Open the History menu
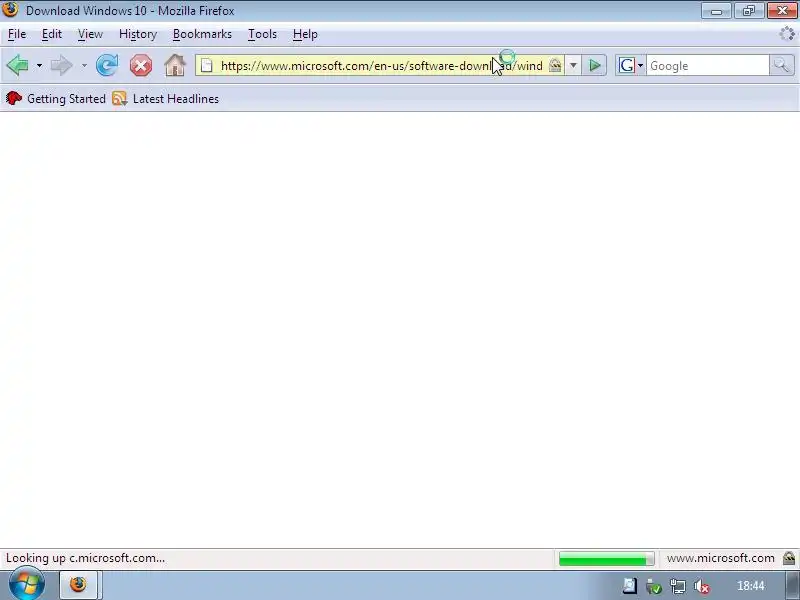Screen dimensions: 800x600 (x=138, y=34)
